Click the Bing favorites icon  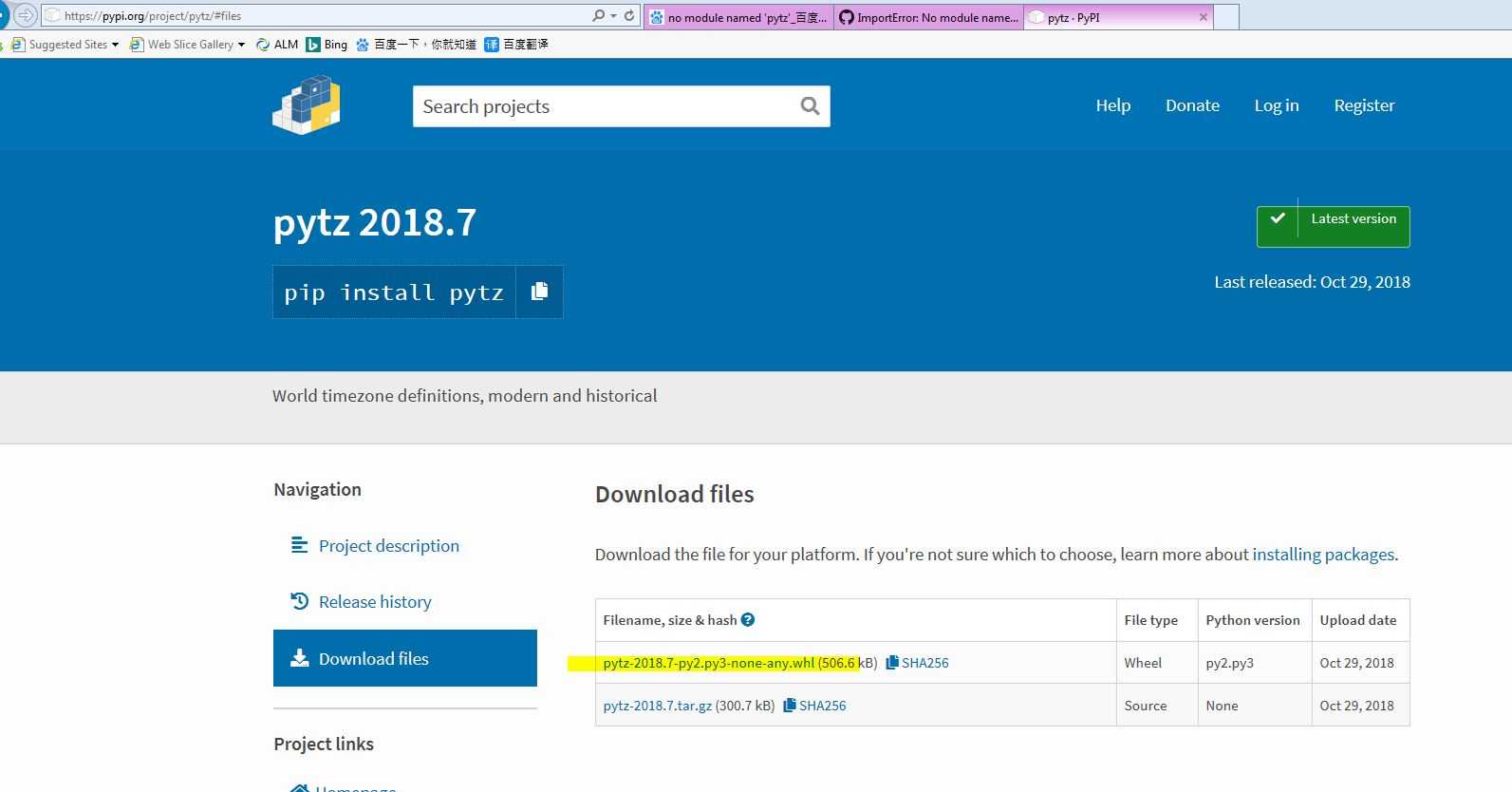click(x=313, y=45)
